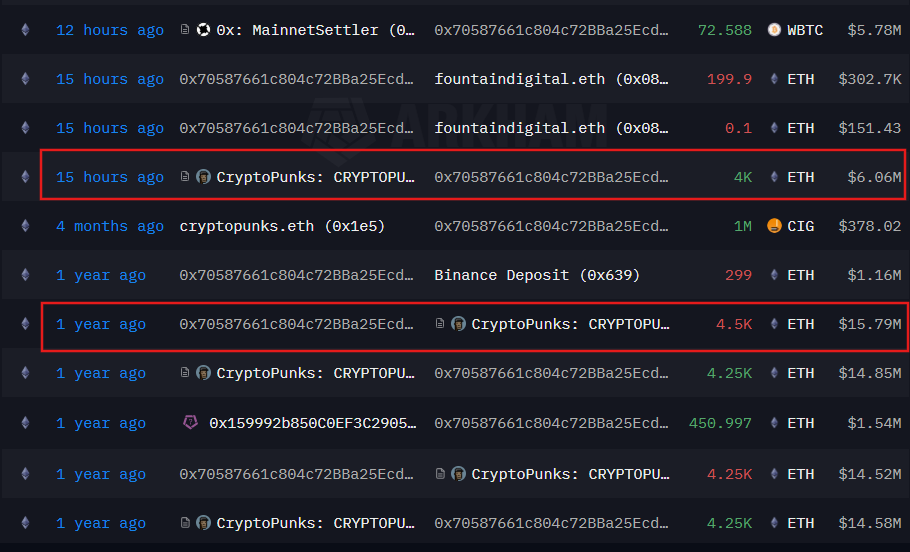Click the 450.997 amount value
The width and height of the screenshot is (910, 552).
coord(720,424)
